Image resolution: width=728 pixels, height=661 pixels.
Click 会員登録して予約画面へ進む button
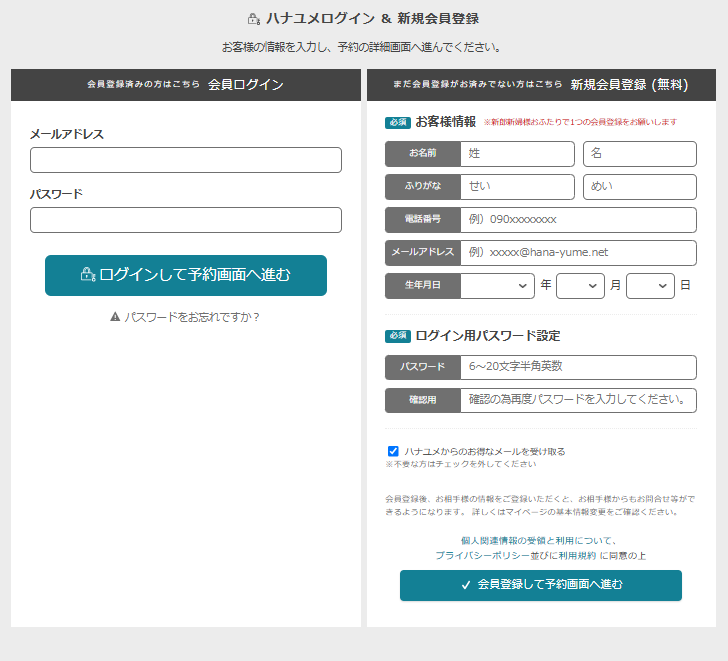(541, 585)
